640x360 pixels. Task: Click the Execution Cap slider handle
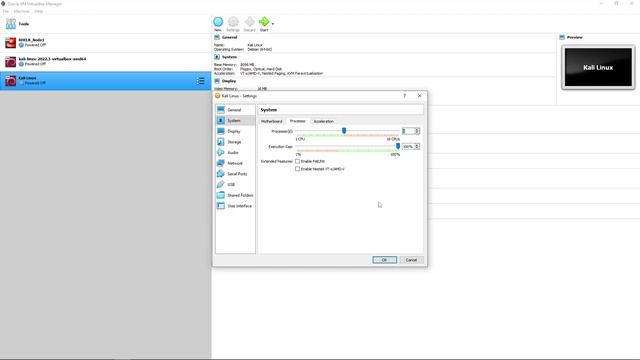[x=398, y=146]
